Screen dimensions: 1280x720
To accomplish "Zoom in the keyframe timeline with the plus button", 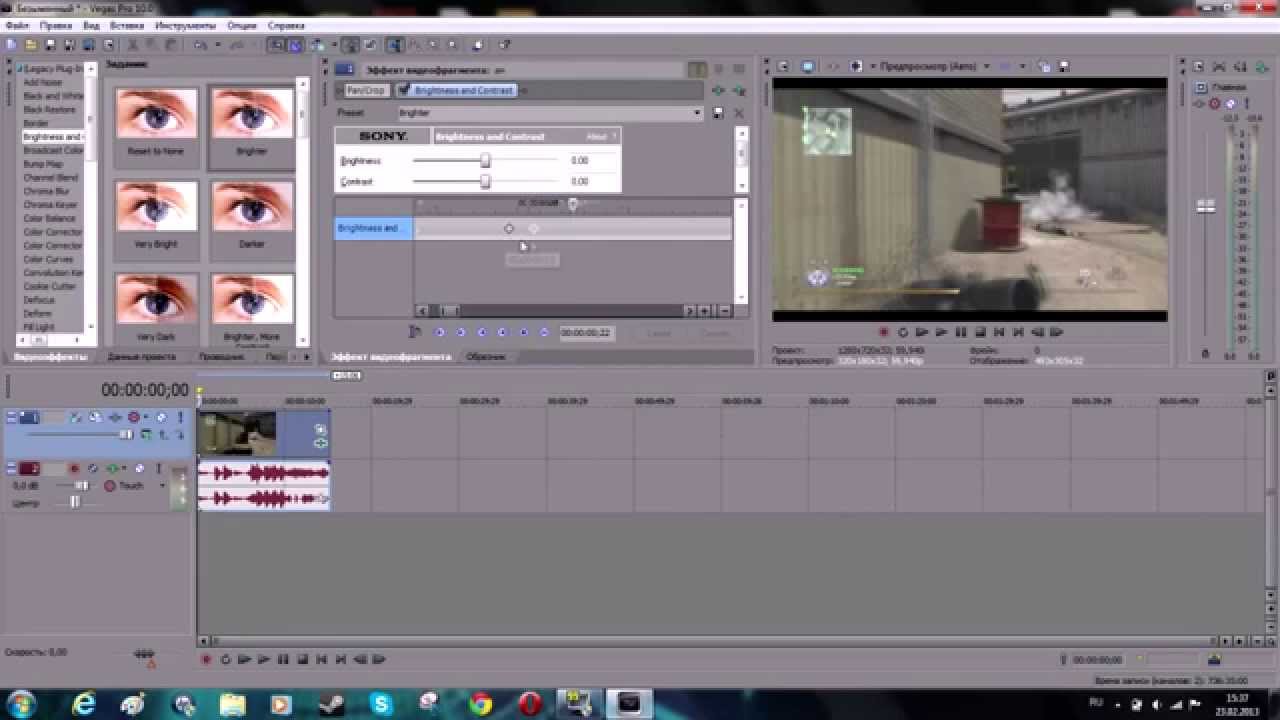I will 706,311.
